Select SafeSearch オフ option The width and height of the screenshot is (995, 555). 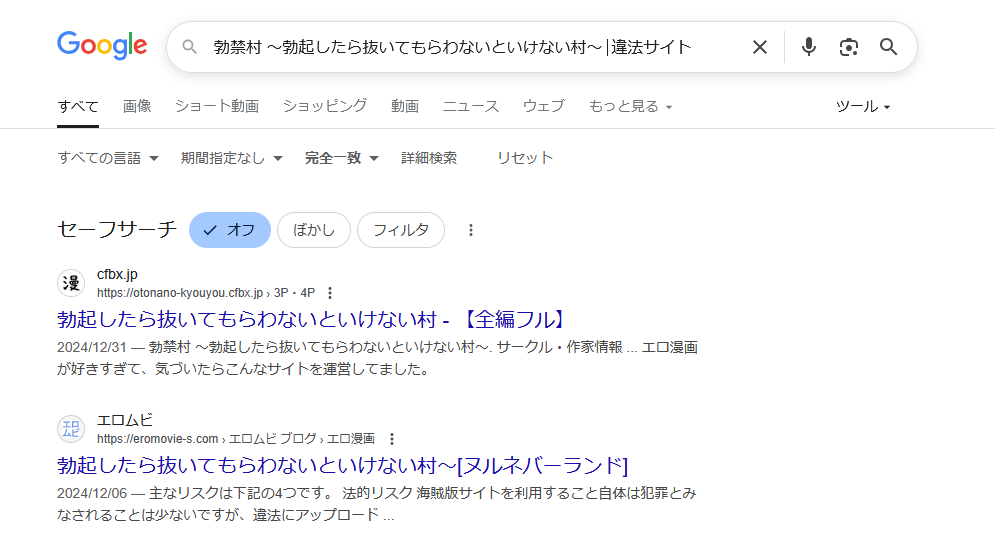230,230
